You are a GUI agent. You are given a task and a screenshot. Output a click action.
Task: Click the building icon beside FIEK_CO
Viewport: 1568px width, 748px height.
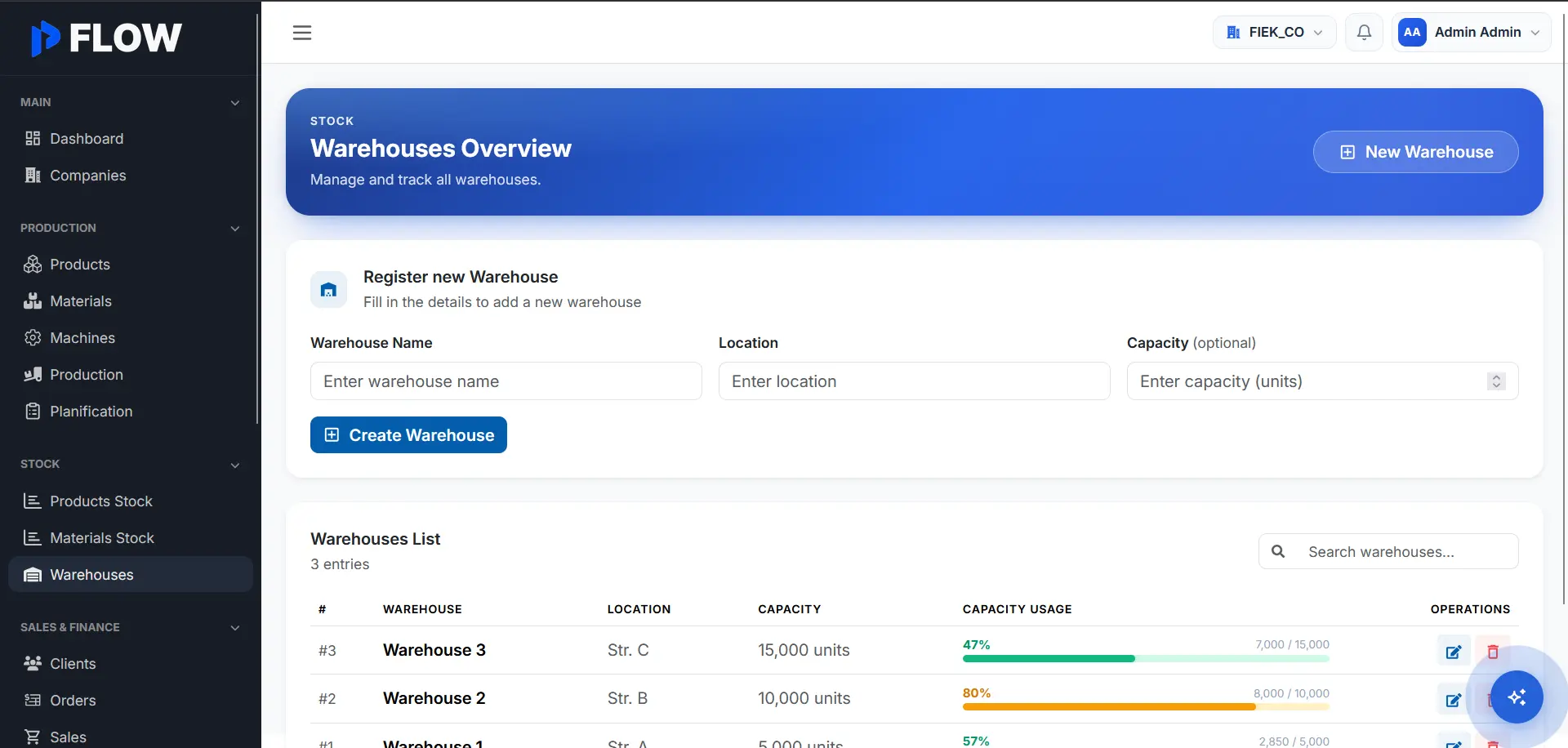tap(1233, 33)
